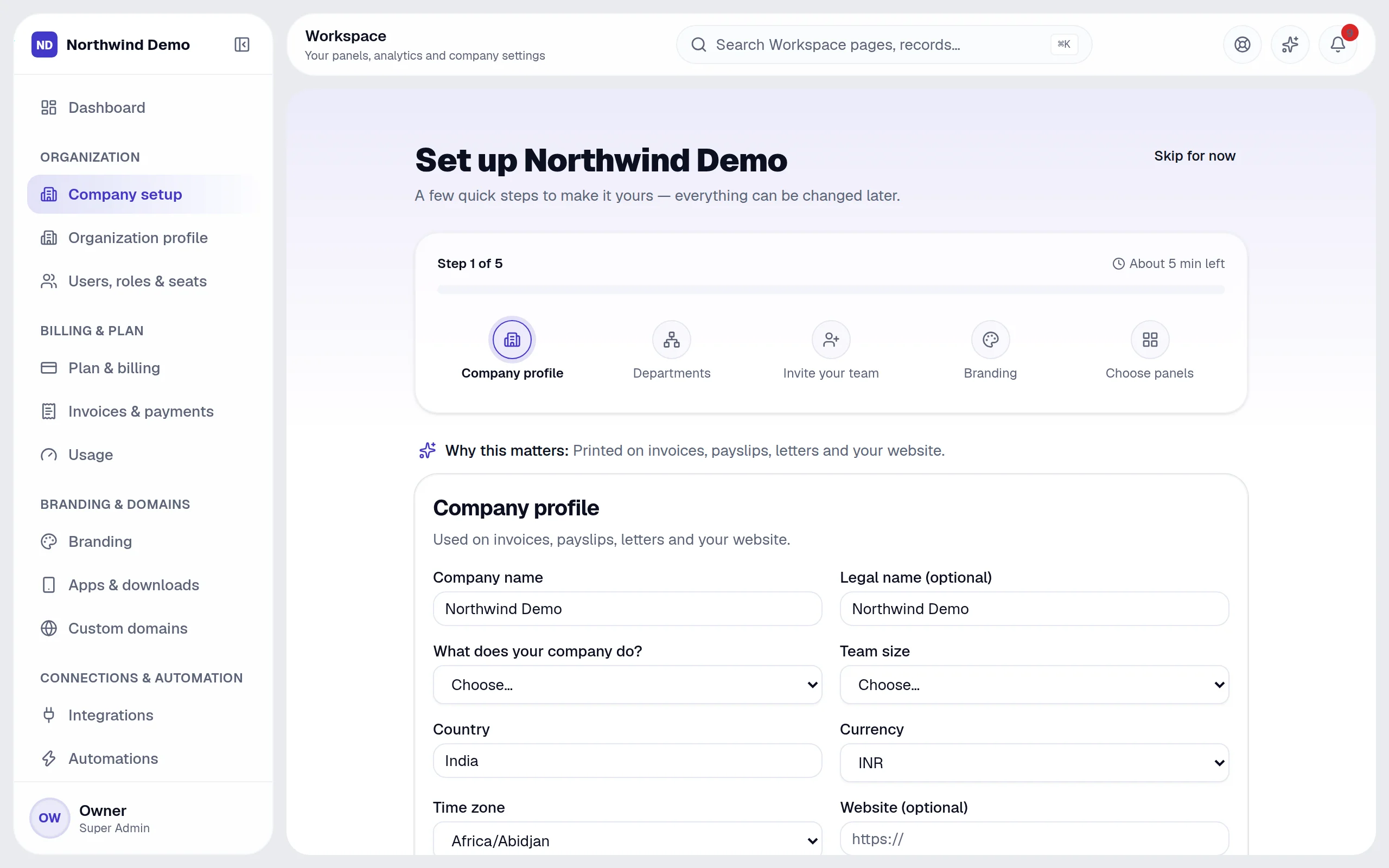Click the 'About 5 min left' text
The image size is (1389, 868).
pyautogui.click(x=1176, y=264)
